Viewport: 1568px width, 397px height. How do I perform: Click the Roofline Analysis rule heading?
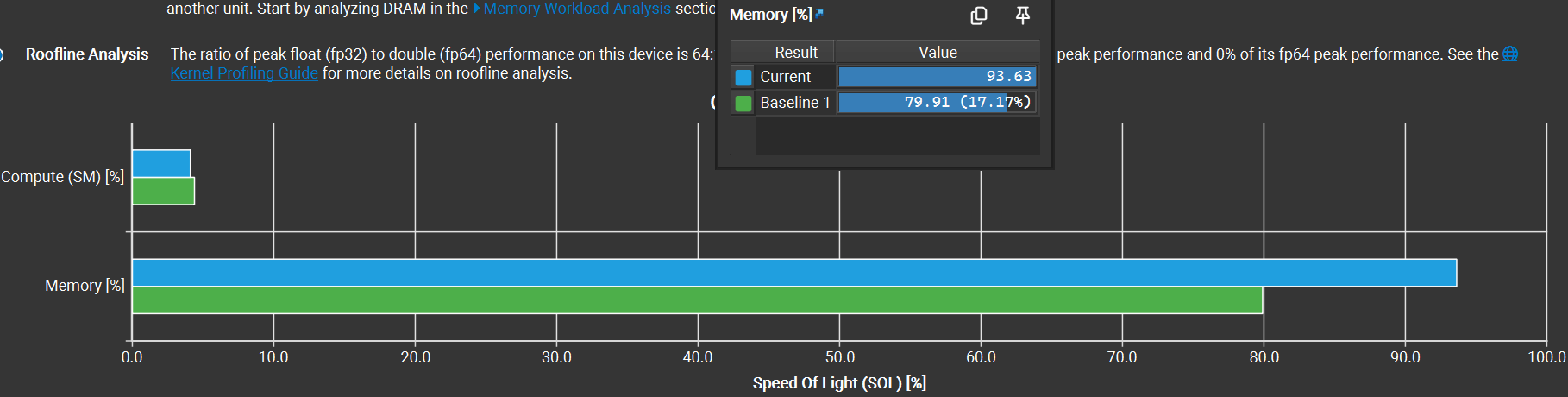(87, 54)
